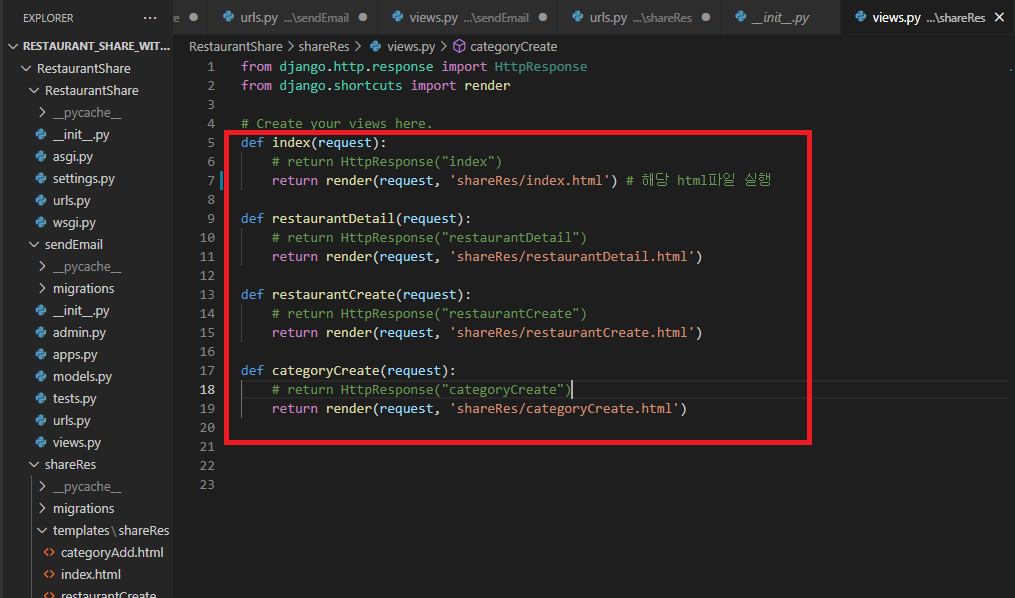Viewport: 1015px width, 598px height.
Task: Open settings.py in the explorer
Action: click(84, 179)
